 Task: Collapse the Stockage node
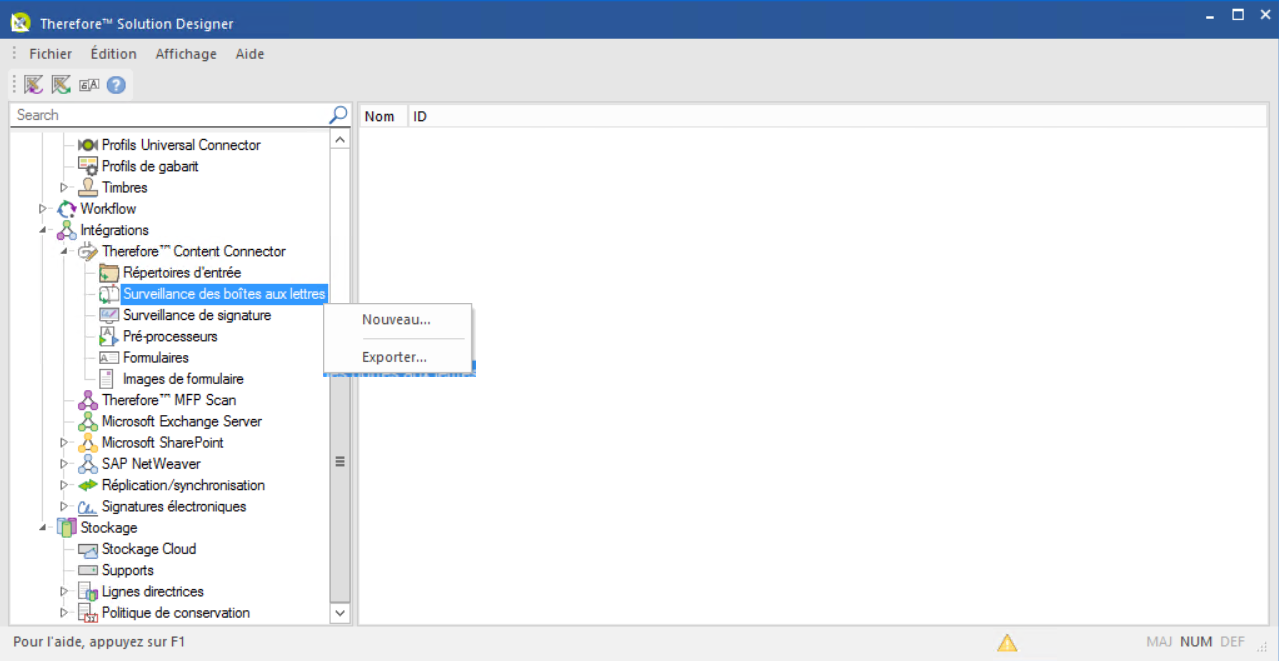(43, 527)
